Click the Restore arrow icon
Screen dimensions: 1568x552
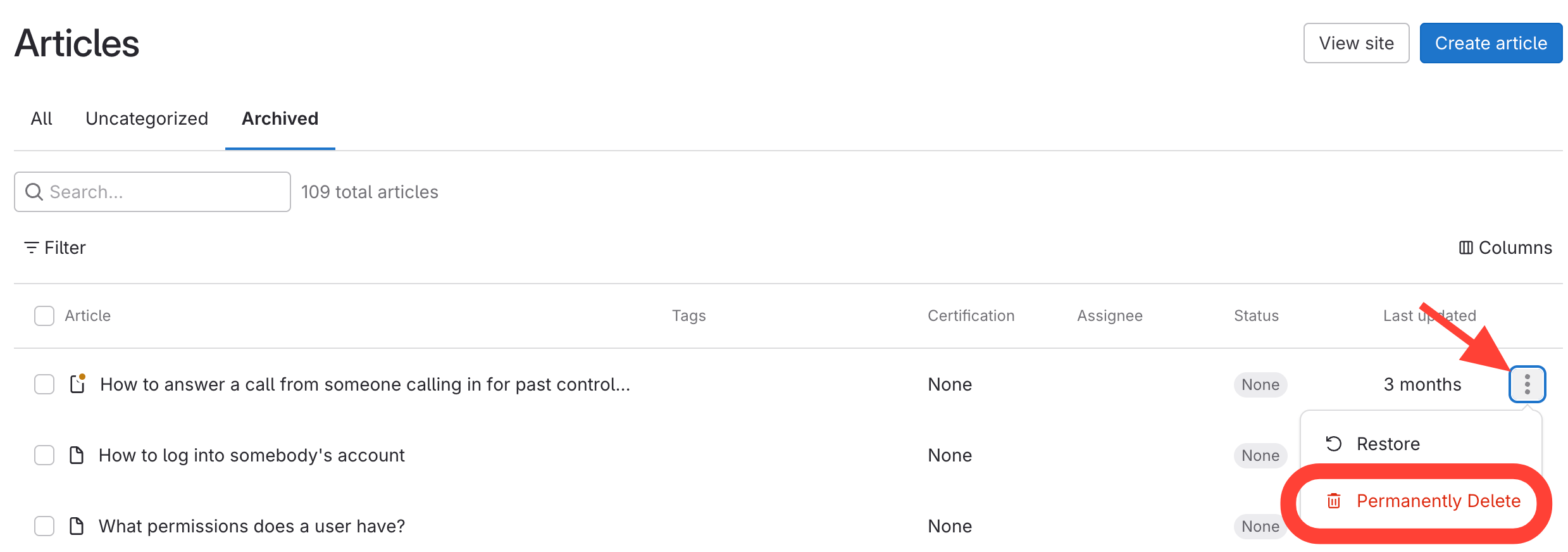coord(1334,444)
